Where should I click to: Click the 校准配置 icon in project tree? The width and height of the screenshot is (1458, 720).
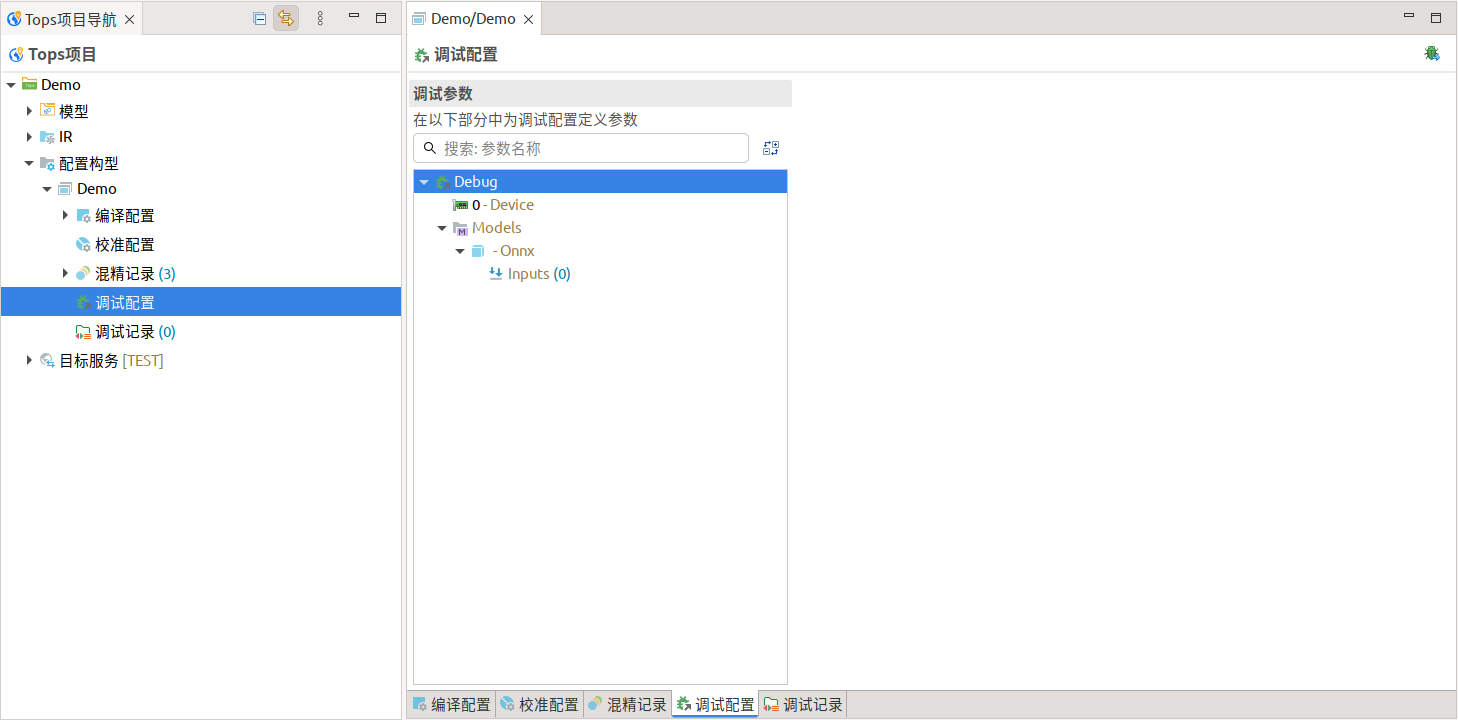[x=83, y=244]
